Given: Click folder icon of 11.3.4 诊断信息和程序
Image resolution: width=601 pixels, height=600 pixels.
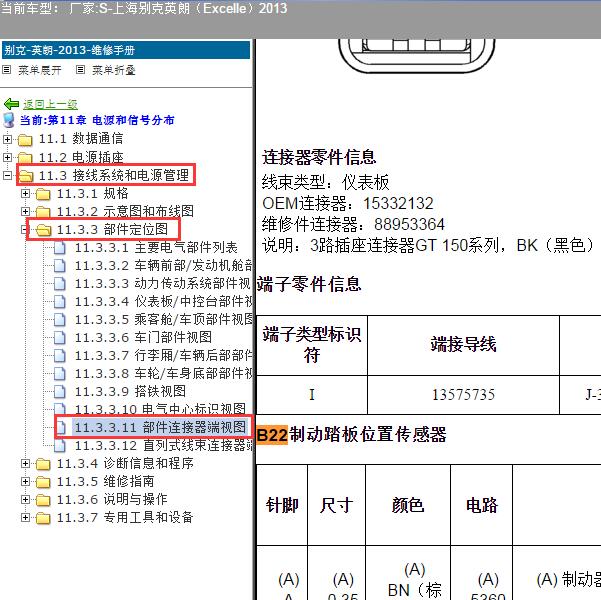Looking at the screenshot, I should [x=43, y=464].
